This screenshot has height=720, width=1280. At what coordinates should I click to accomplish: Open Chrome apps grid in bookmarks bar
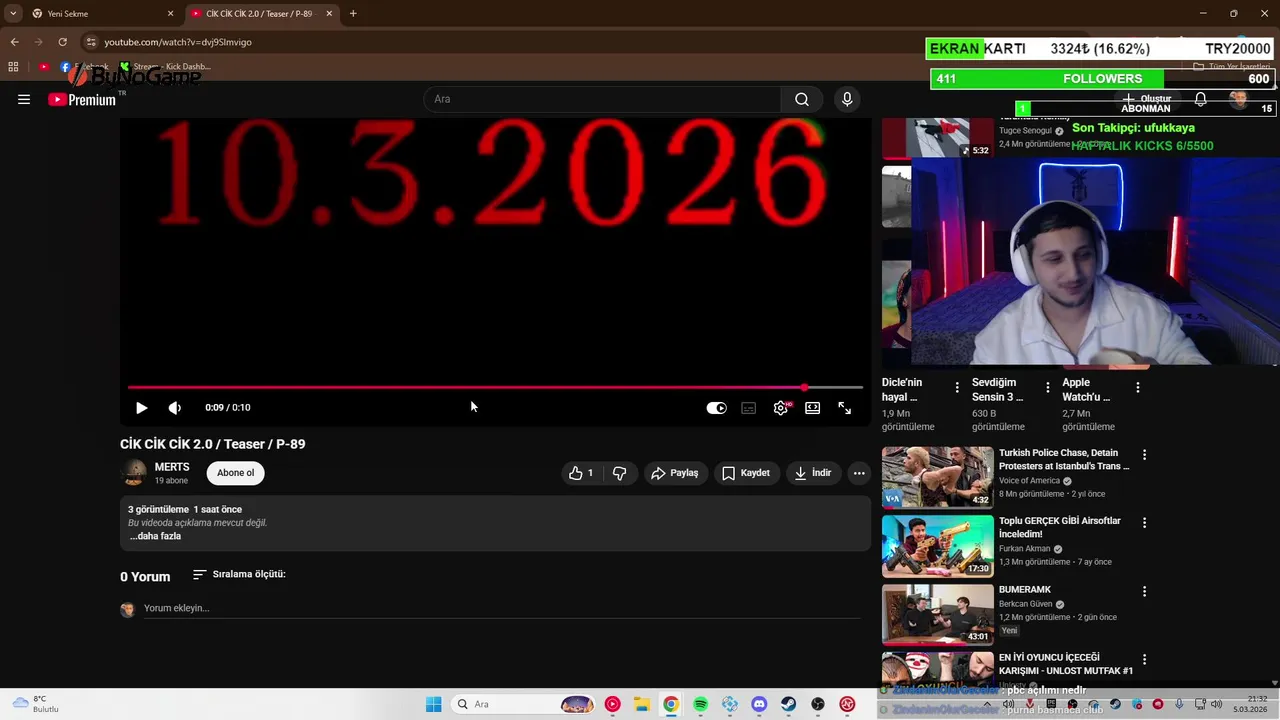coord(13,67)
